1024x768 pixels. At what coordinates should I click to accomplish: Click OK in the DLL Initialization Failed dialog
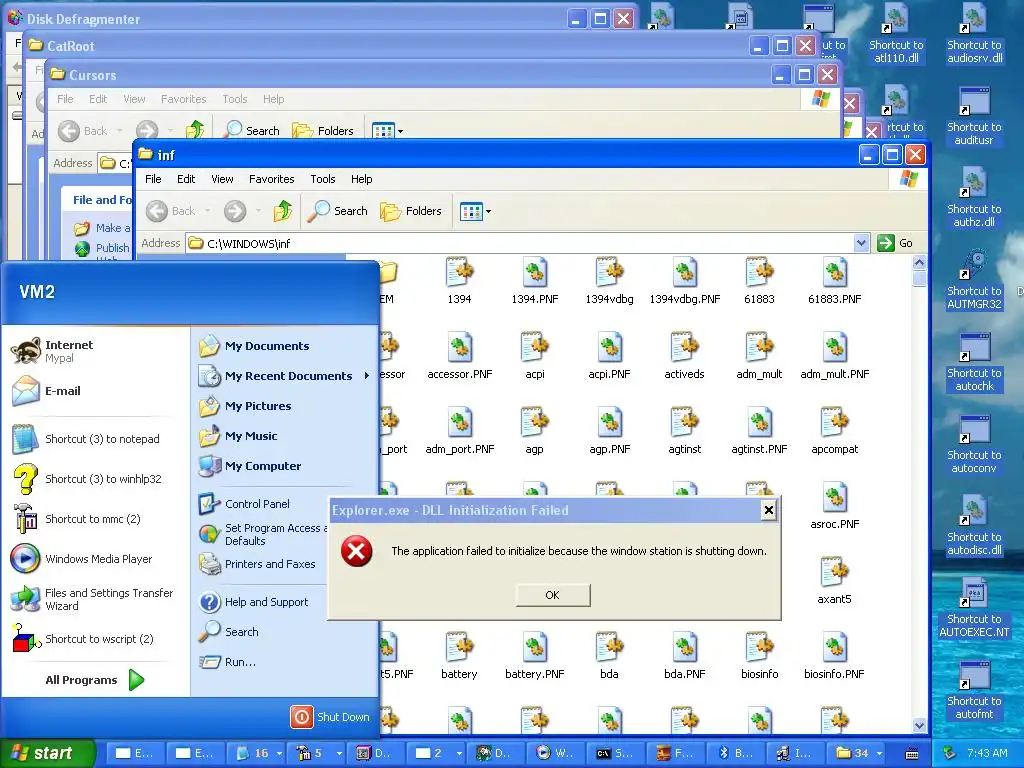coord(552,595)
